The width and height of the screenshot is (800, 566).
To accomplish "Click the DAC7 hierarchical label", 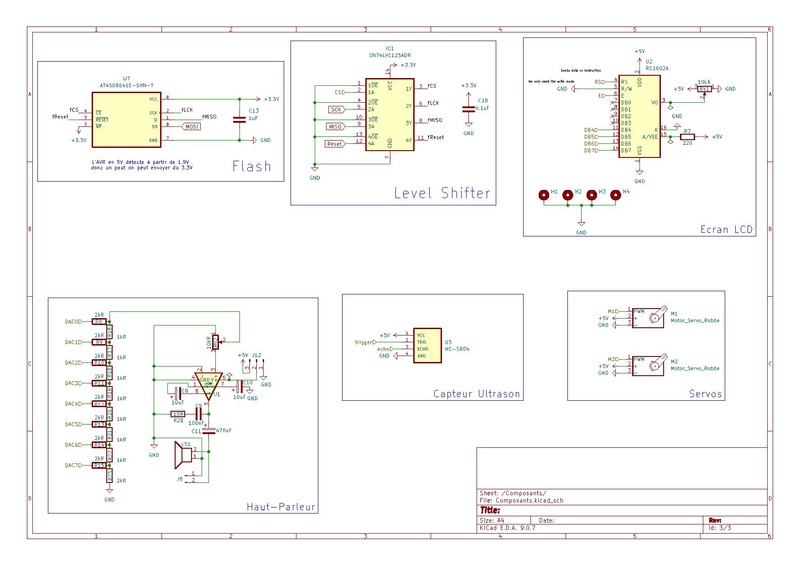I will tap(73, 465).
